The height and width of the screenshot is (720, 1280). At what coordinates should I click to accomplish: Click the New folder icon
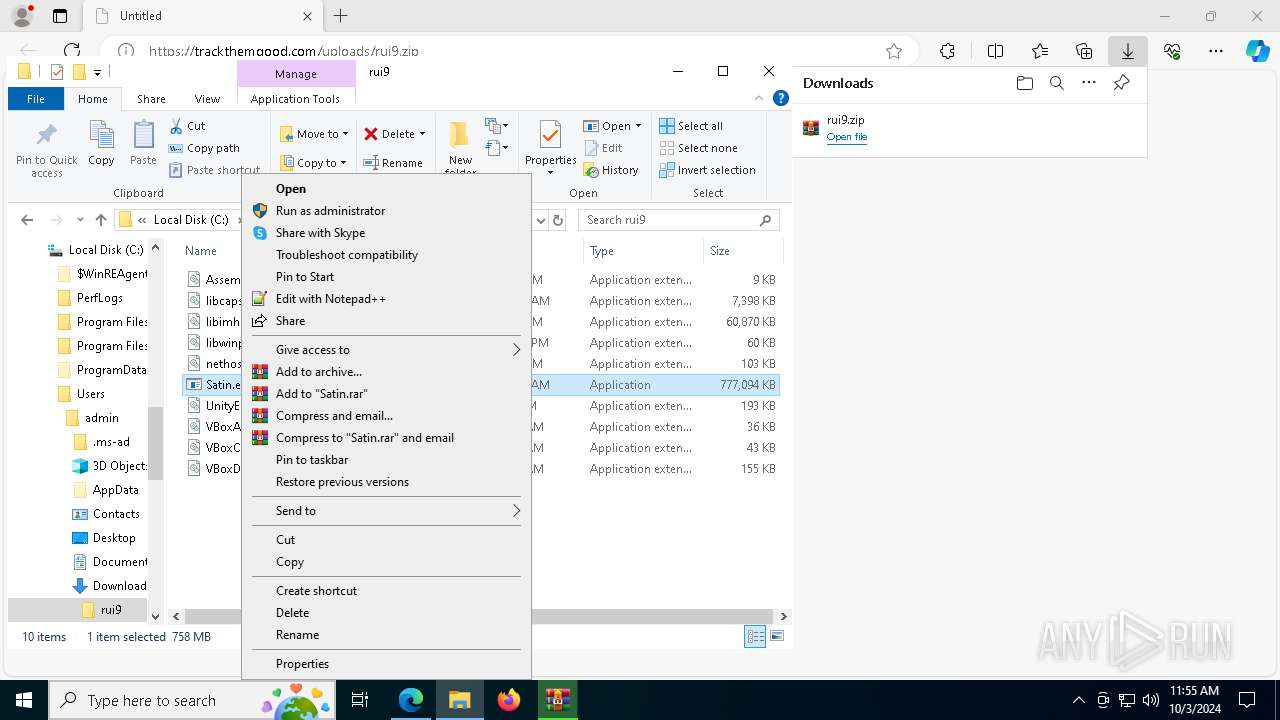point(459,135)
